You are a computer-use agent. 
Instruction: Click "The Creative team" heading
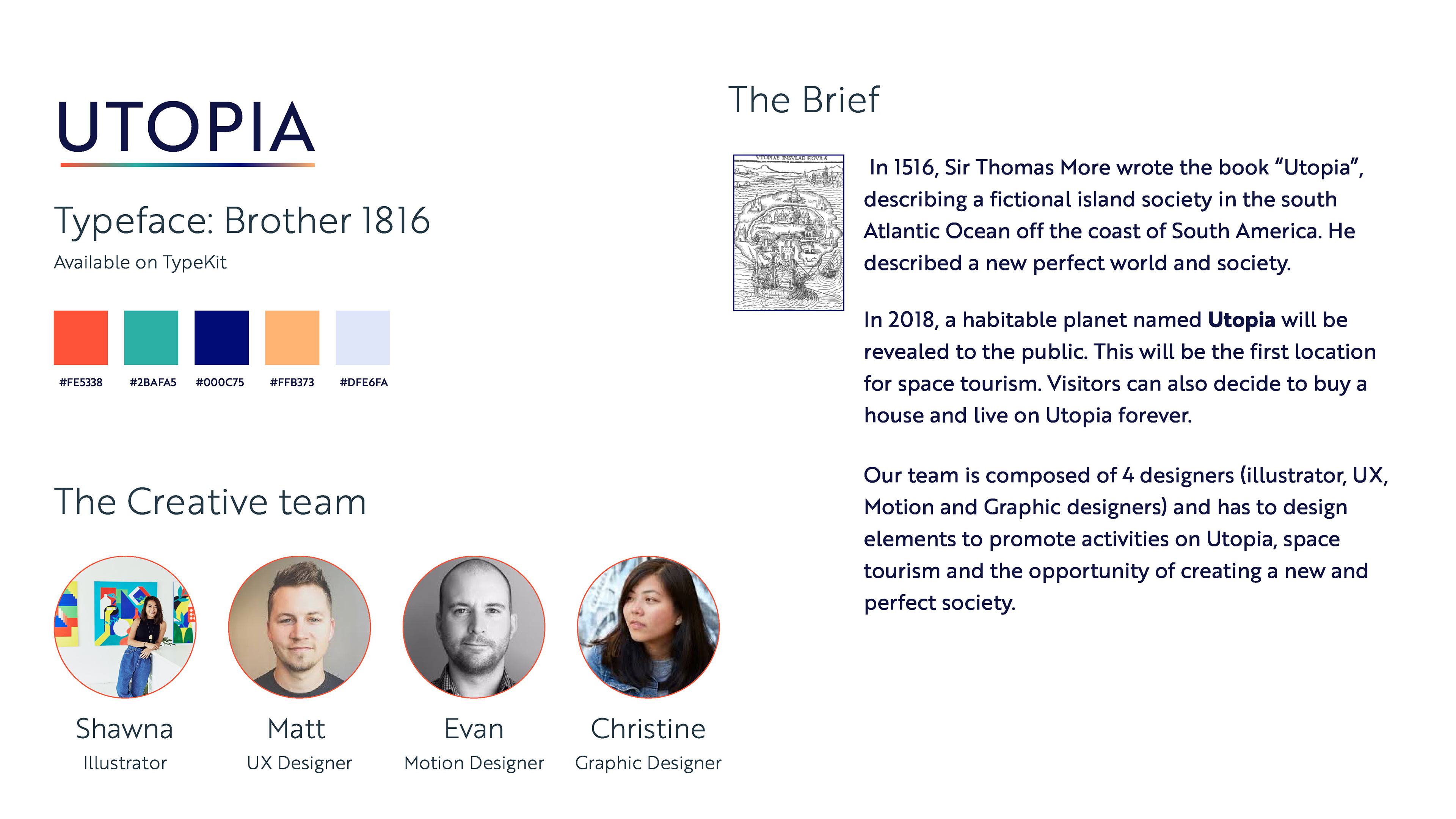210,502
